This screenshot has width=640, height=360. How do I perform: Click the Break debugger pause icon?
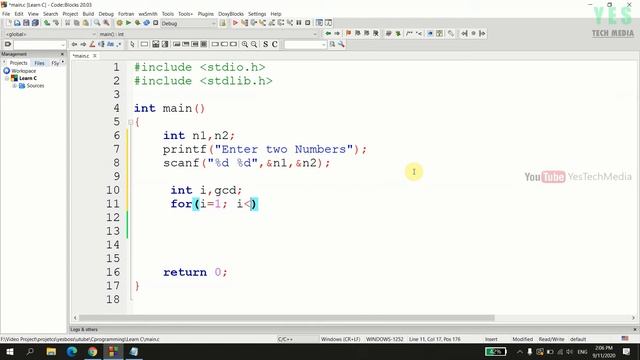[299, 23]
